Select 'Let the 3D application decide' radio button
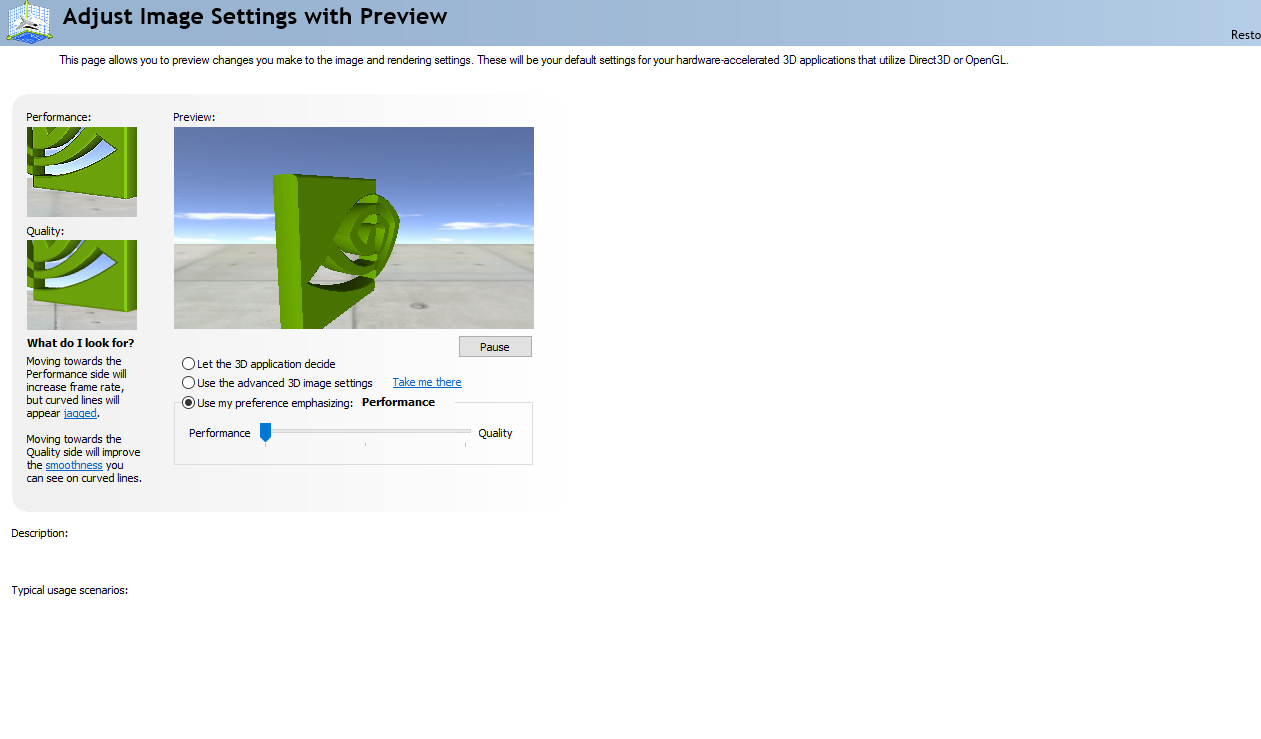1261x739 pixels. (188, 364)
